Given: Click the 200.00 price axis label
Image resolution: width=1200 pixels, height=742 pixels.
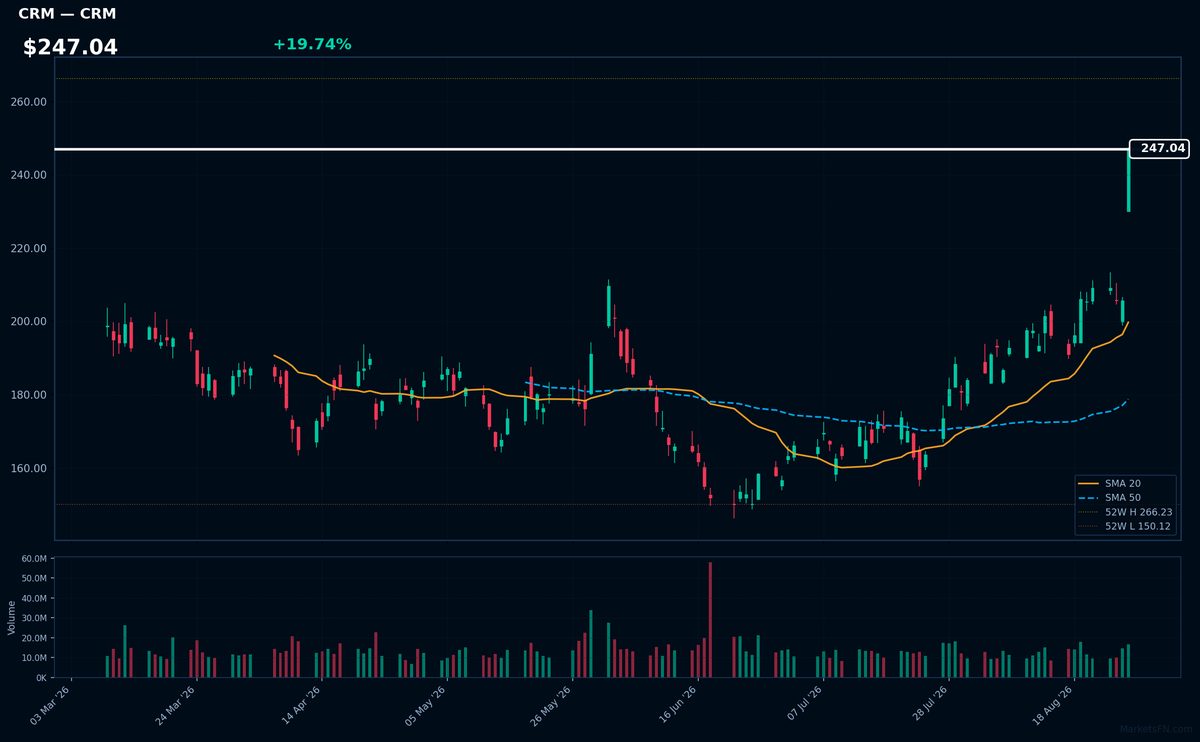Looking at the screenshot, I should point(31,322).
